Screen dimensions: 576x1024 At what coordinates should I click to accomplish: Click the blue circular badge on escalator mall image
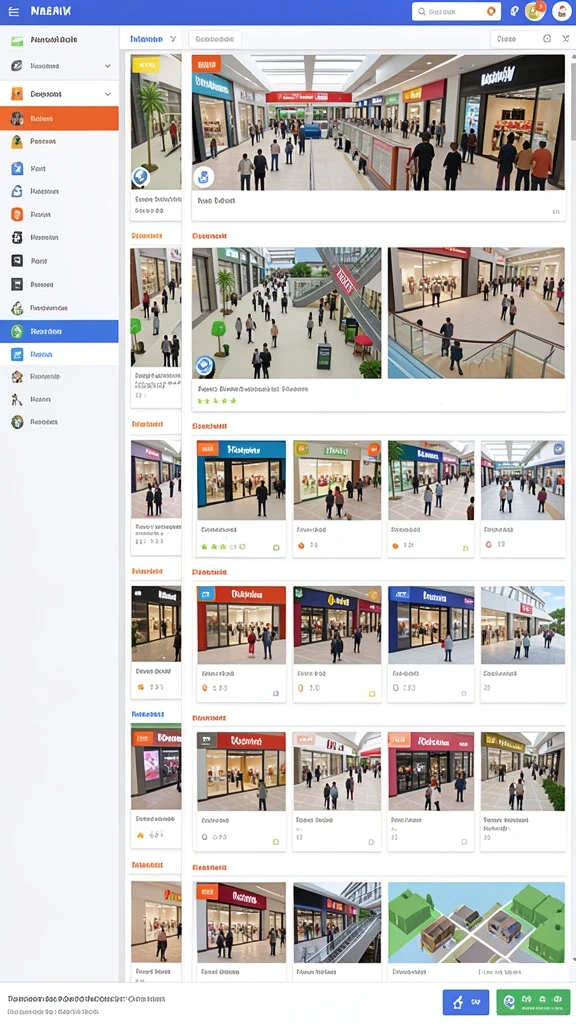click(204, 366)
